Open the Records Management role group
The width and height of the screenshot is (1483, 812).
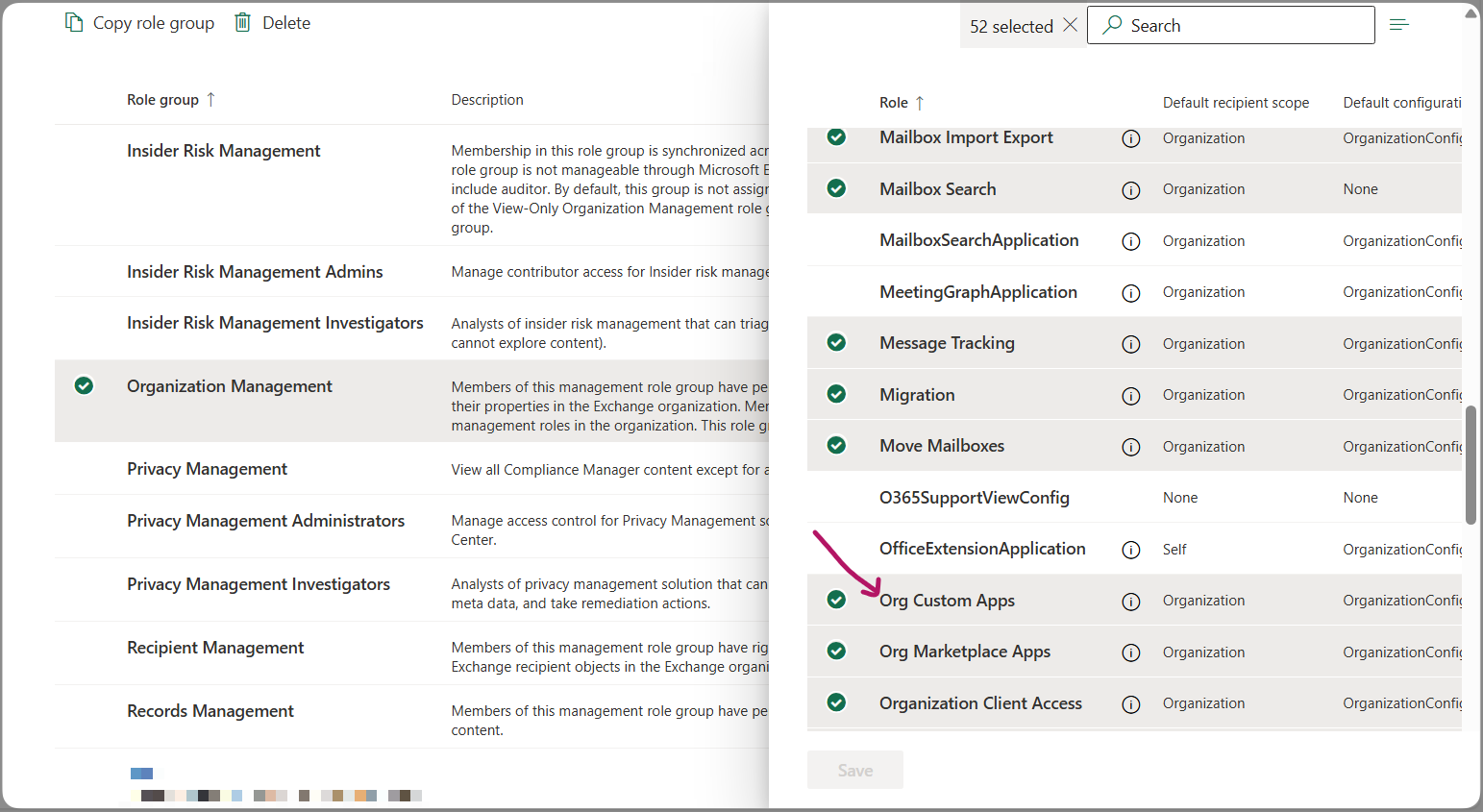(x=210, y=711)
